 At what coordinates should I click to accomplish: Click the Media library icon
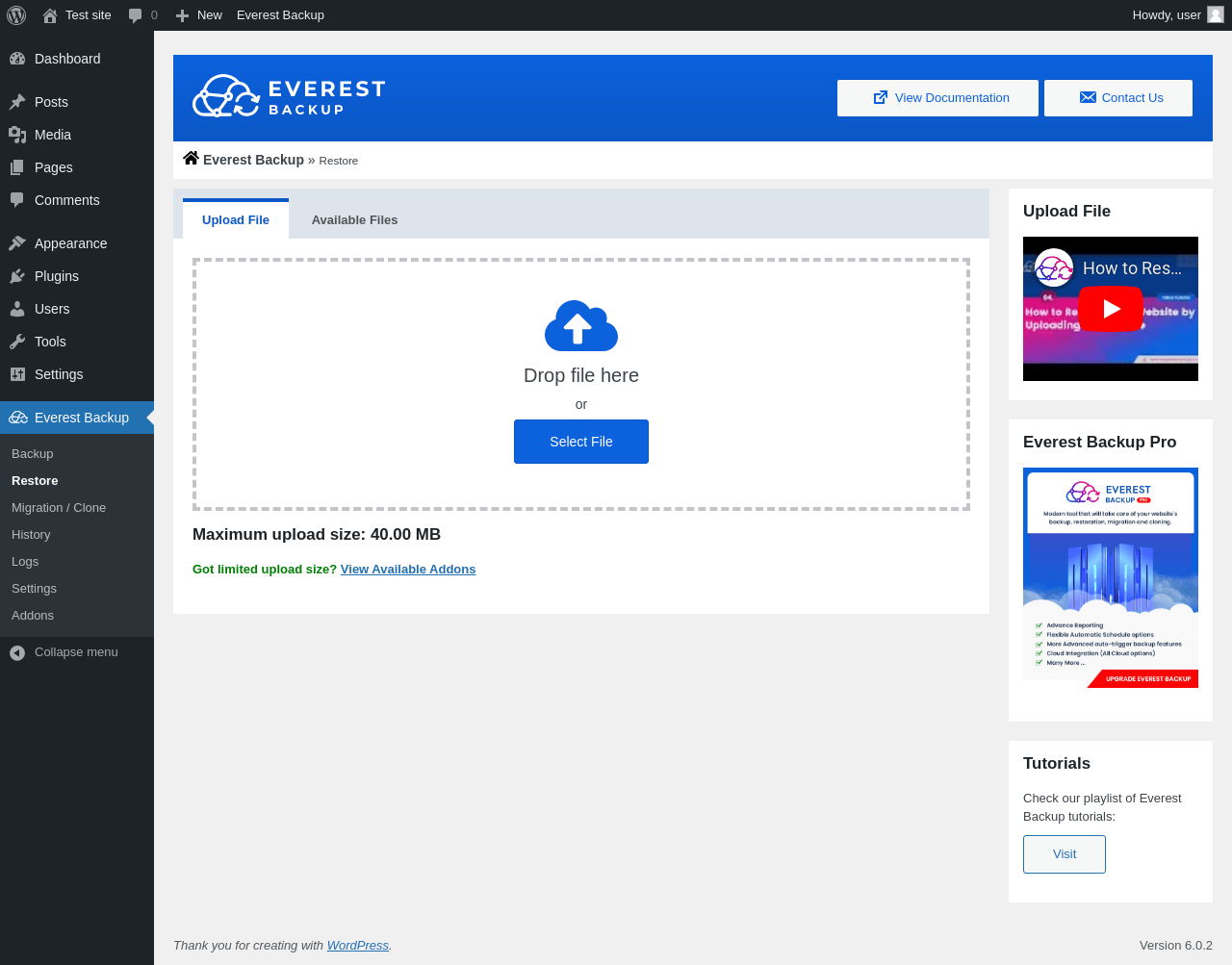[17, 135]
